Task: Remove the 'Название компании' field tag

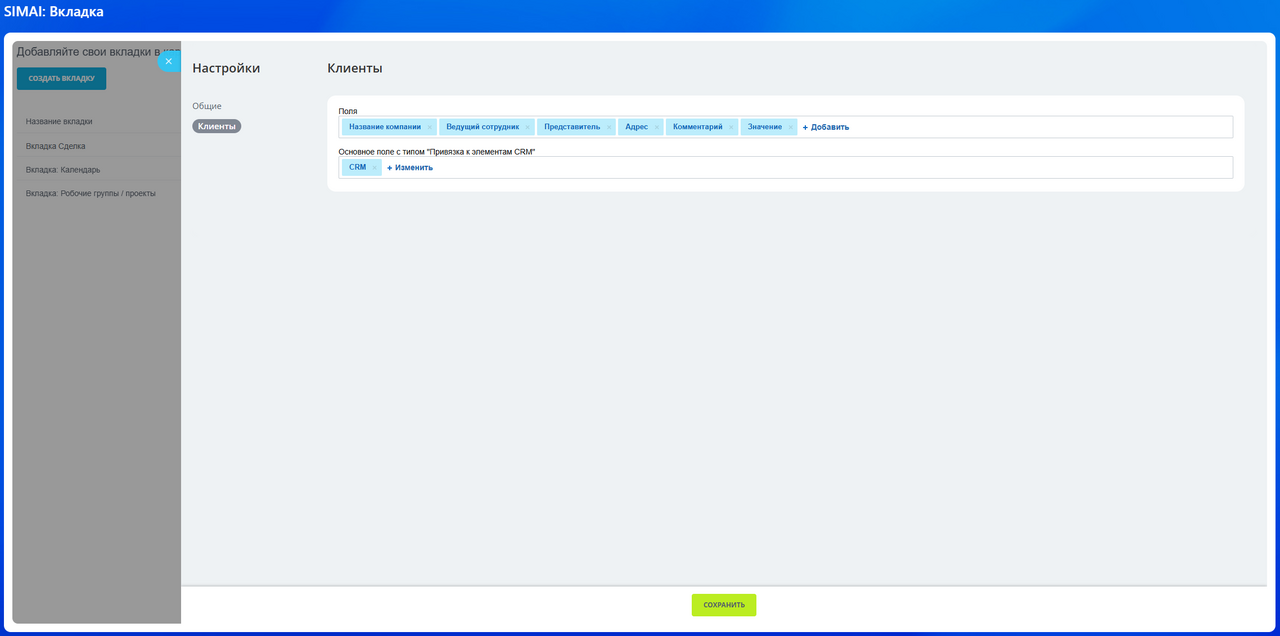Action: pos(429,128)
